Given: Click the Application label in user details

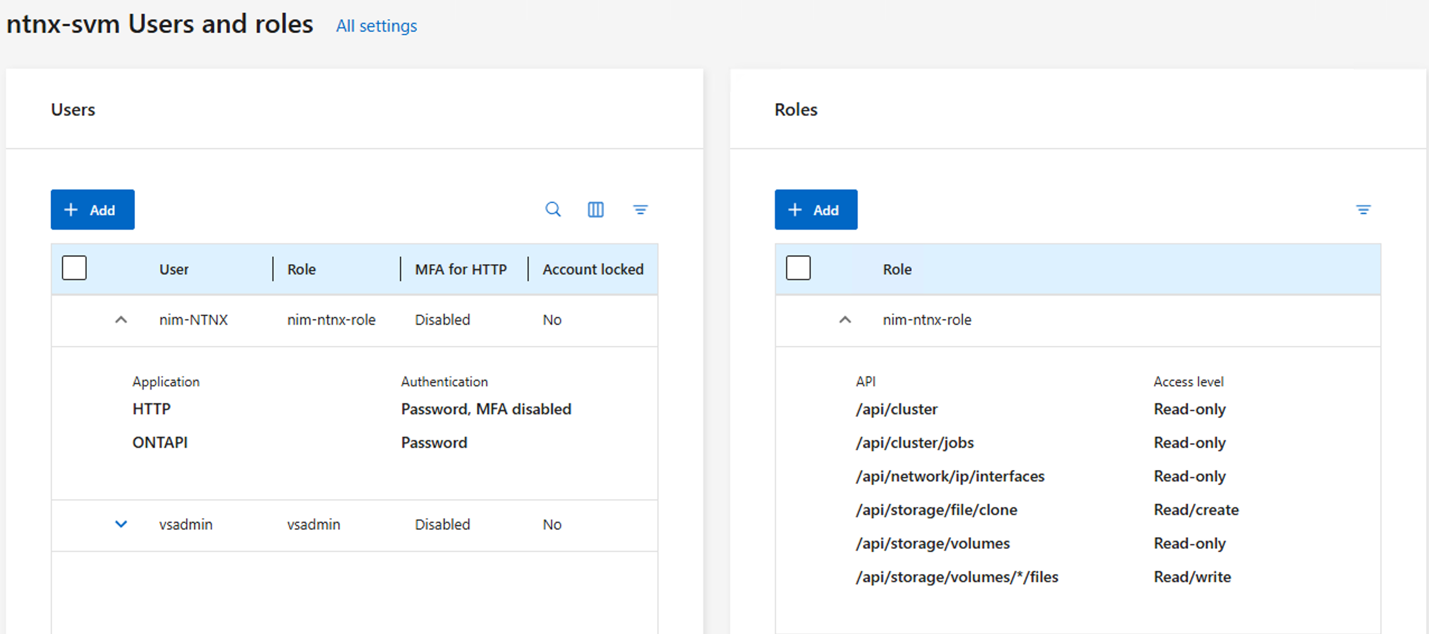Looking at the screenshot, I should pyautogui.click(x=166, y=382).
